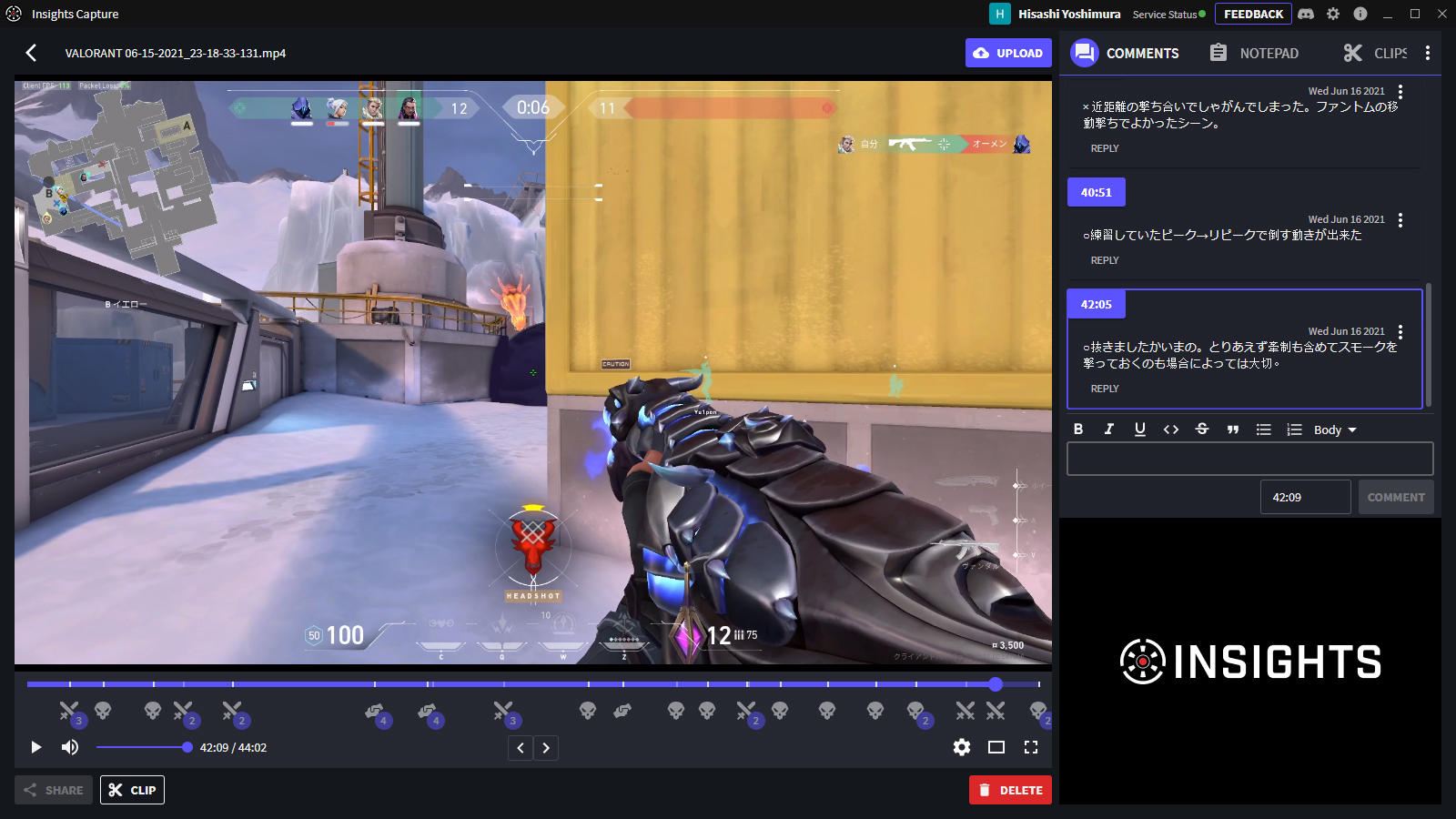Click the CLIP button with the scissors
The image size is (1456, 819).
132,790
